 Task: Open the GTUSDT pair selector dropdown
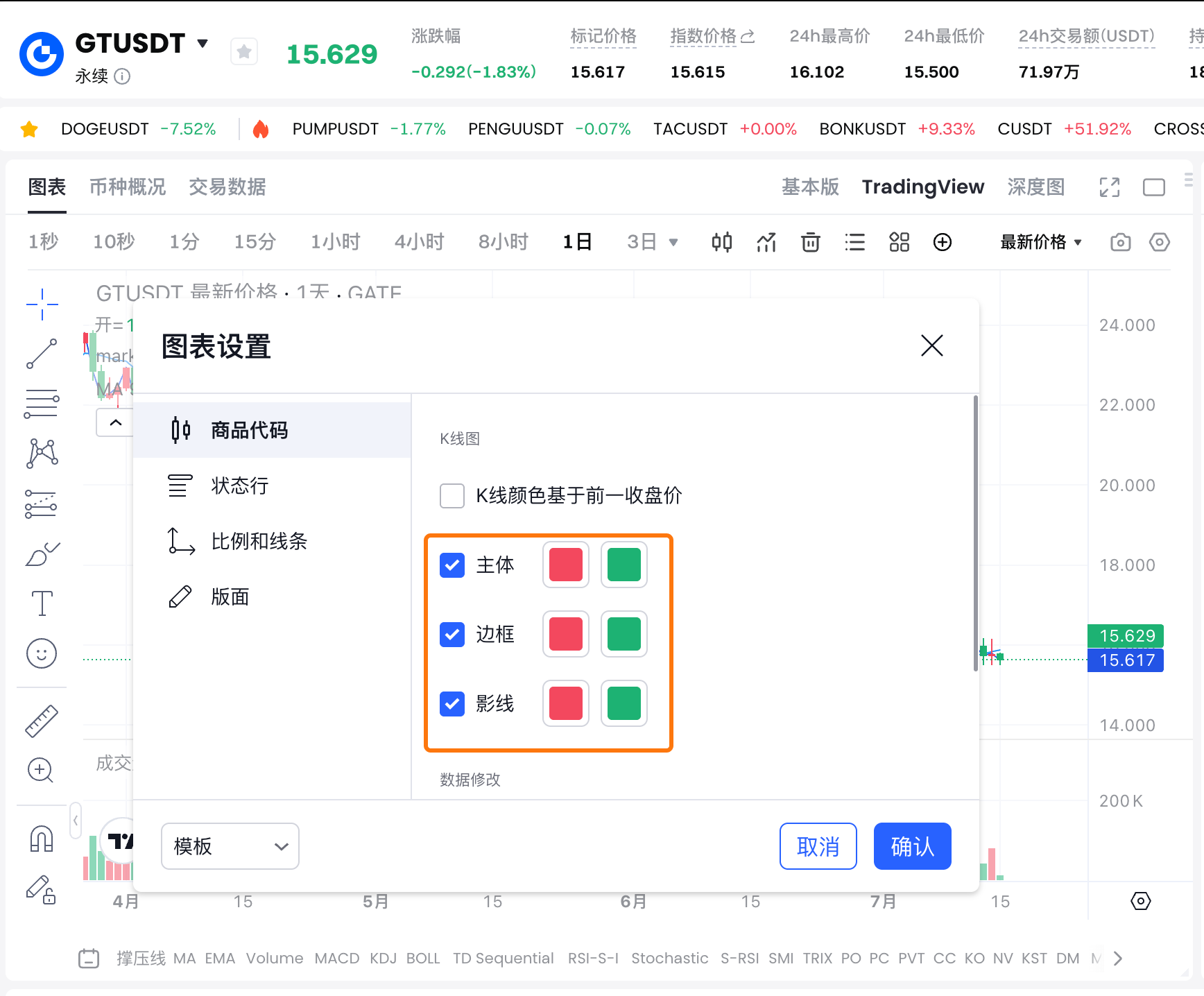pyautogui.click(x=203, y=43)
